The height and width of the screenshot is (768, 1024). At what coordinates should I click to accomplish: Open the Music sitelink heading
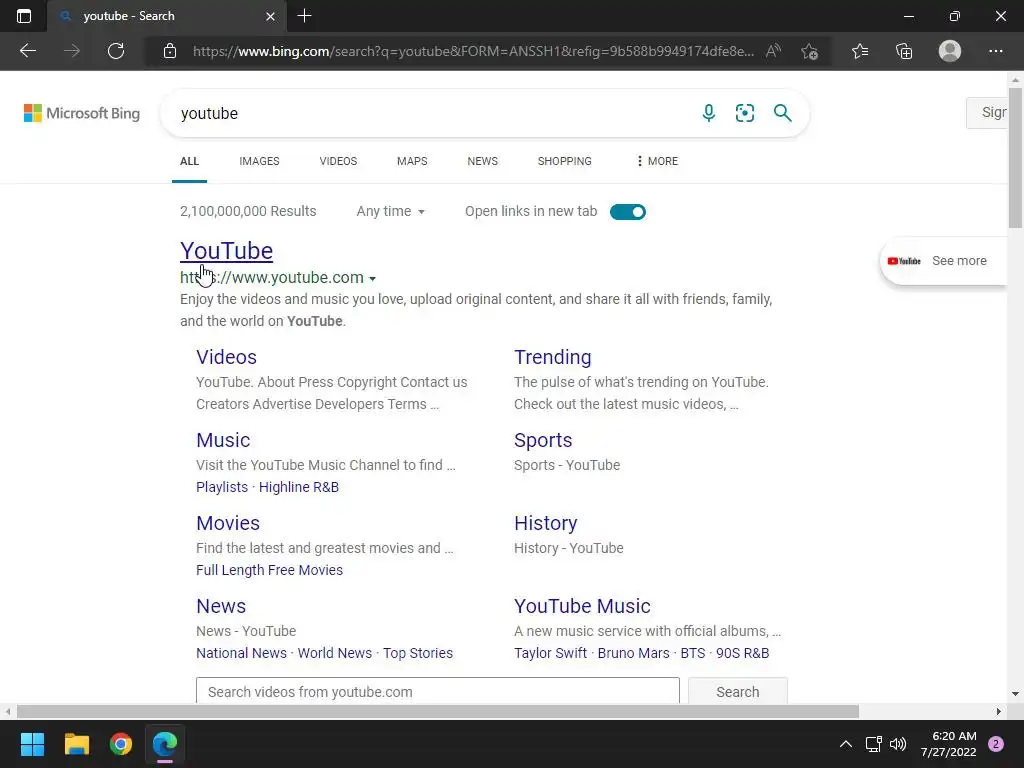223,440
